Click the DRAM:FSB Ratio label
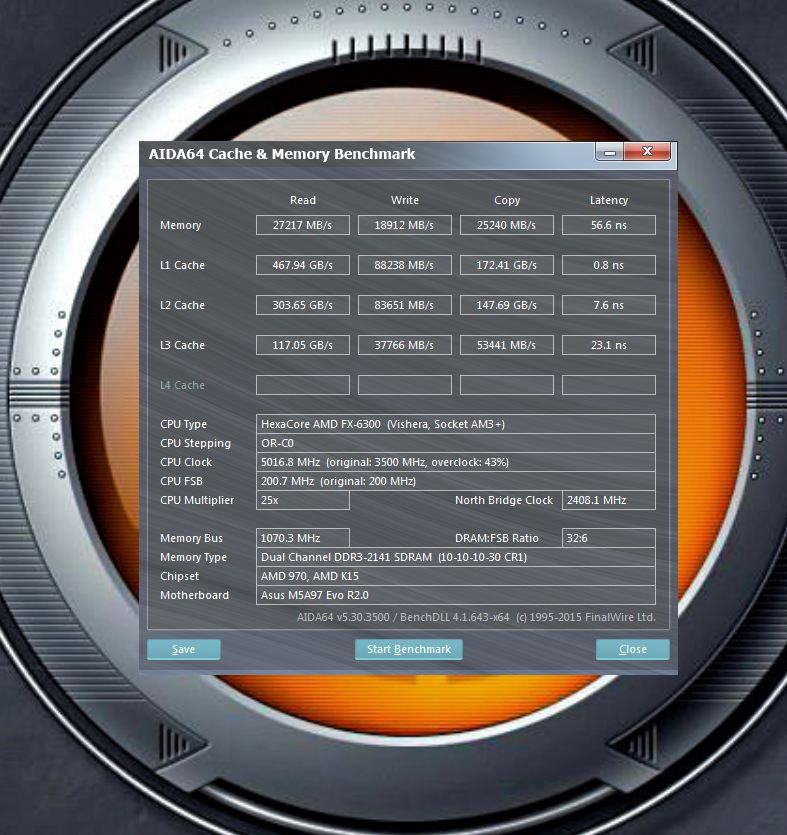Viewport: 787px width, 835px height. (496, 538)
